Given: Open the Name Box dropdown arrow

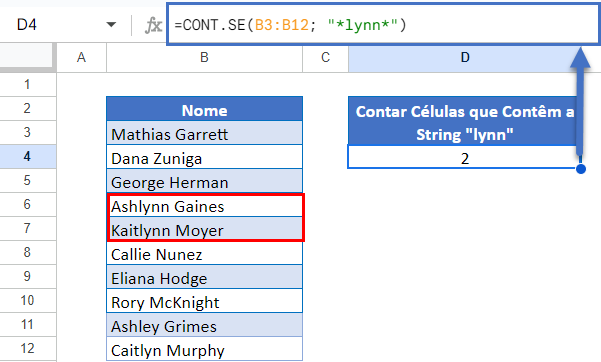Looking at the screenshot, I should click(x=111, y=25).
